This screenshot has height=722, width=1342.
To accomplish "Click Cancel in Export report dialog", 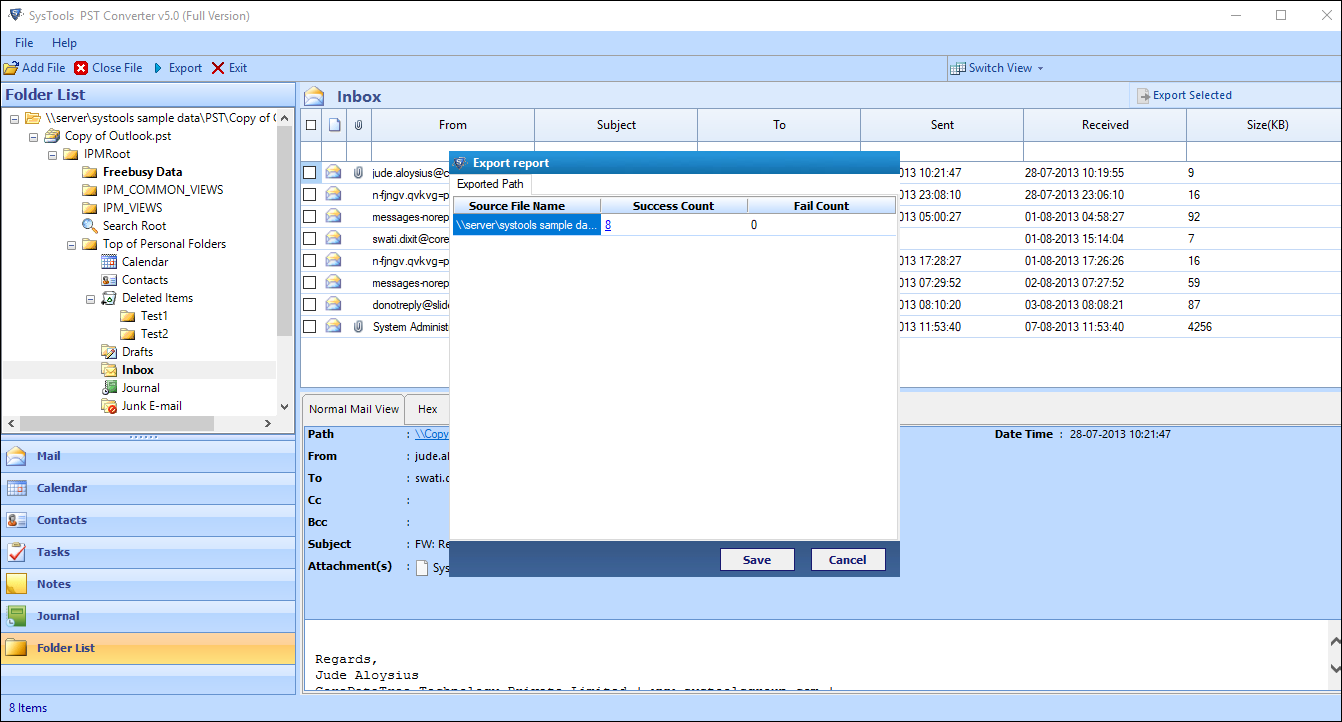I will [848, 560].
